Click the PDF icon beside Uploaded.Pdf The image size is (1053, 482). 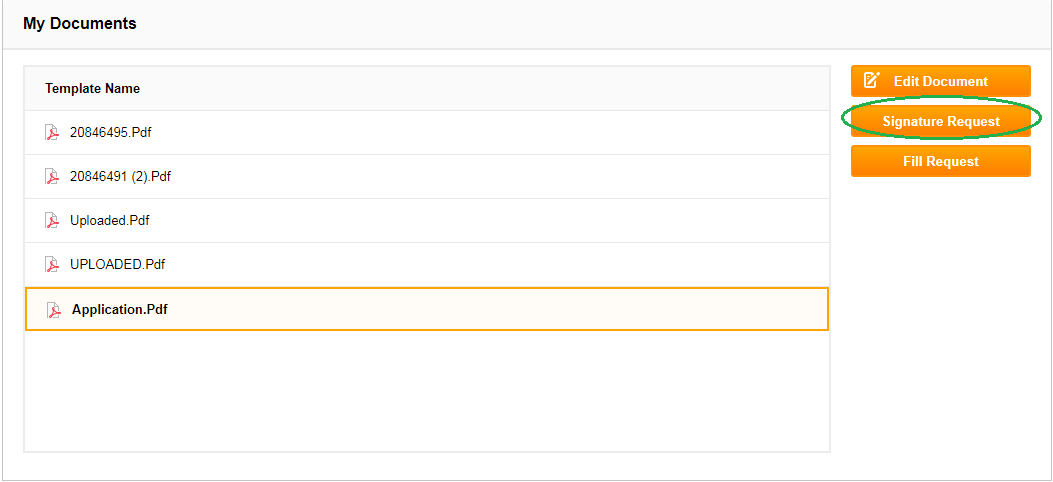point(52,220)
